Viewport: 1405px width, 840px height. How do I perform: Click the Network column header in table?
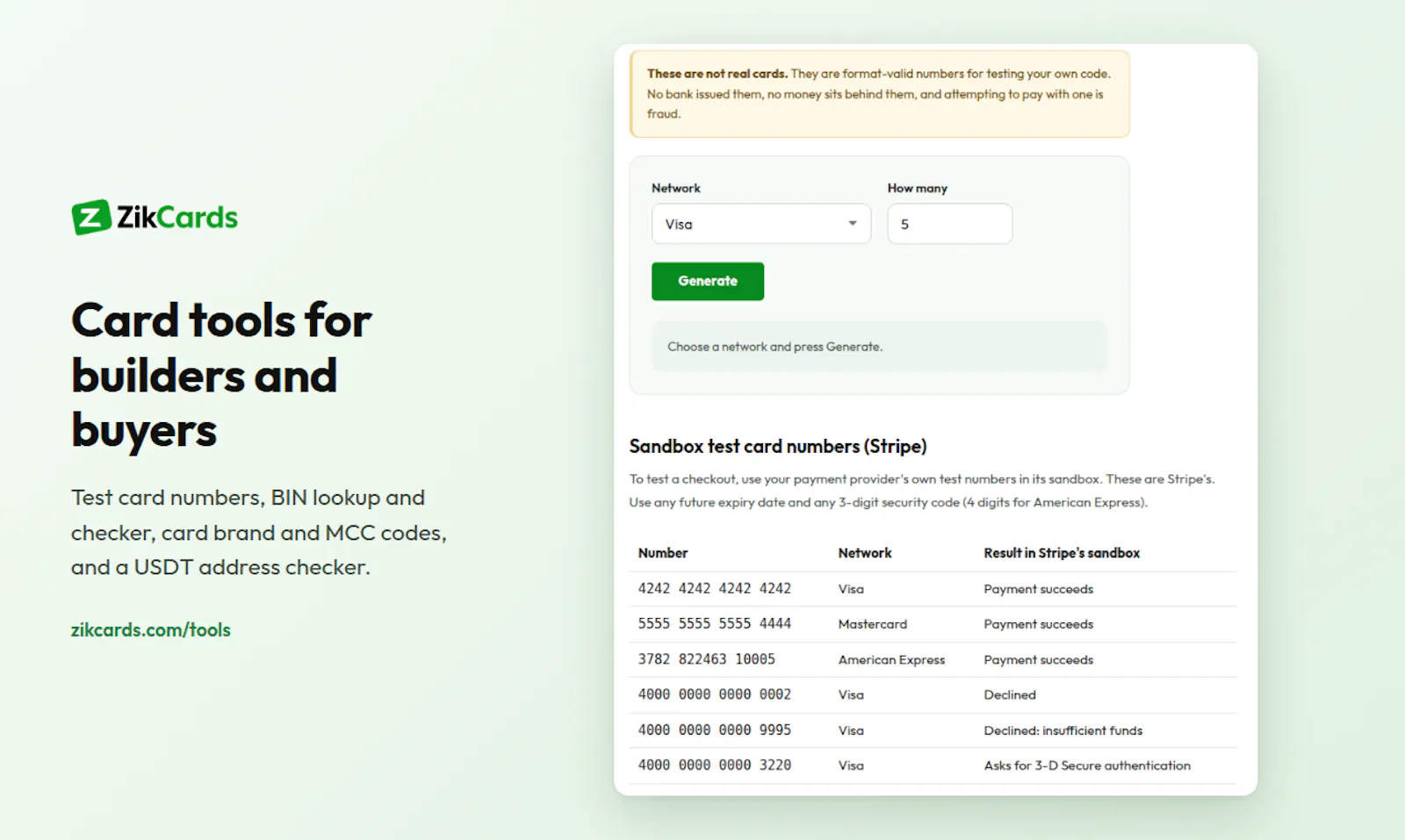[865, 553]
